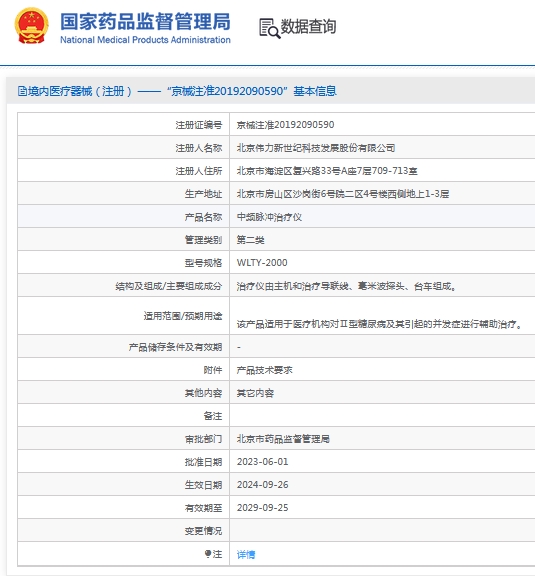
Task: Open the 产品技术要求 attachment
Action: point(265,370)
